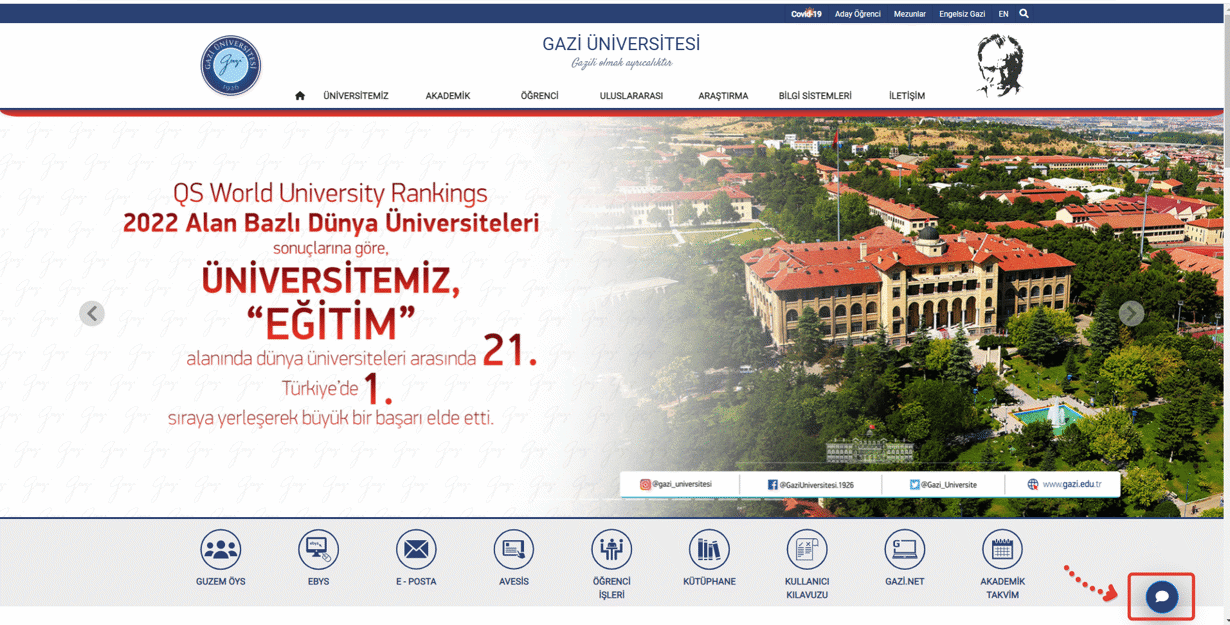Click Instagram @gazi_universitesi icon
1230x625 pixels.
[x=646, y=484]
